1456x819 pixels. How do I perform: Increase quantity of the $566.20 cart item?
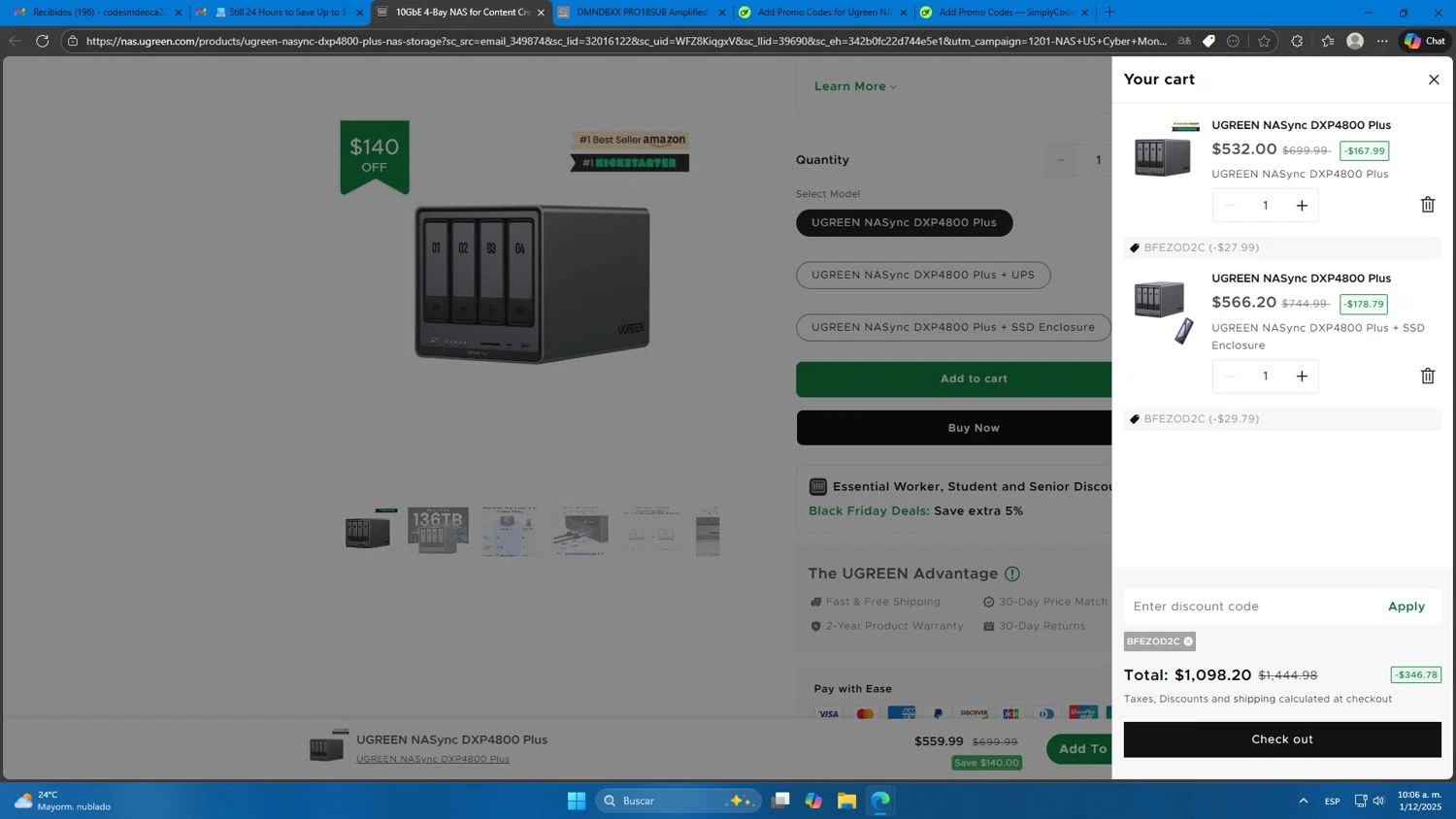1302,376
